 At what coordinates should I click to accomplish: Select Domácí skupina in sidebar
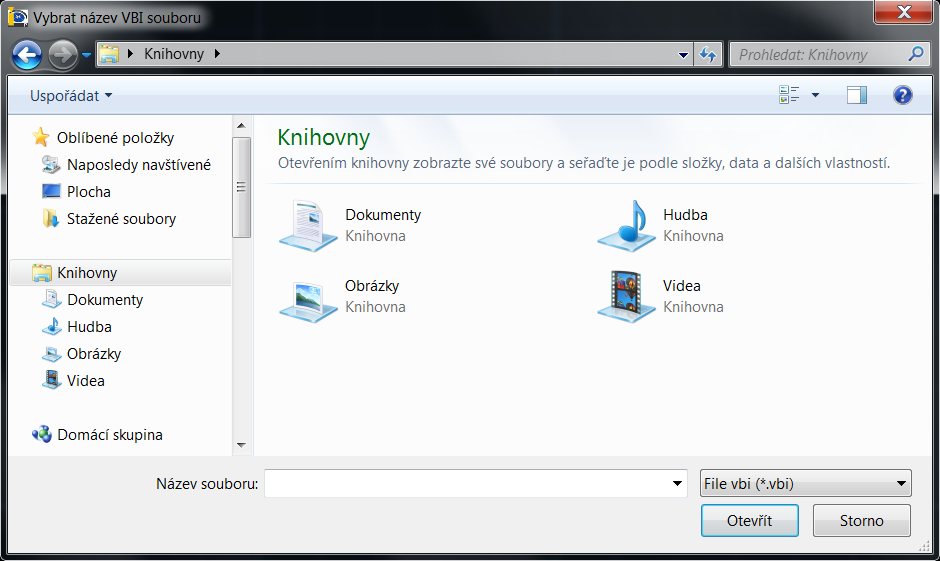(x=110, y=435)
